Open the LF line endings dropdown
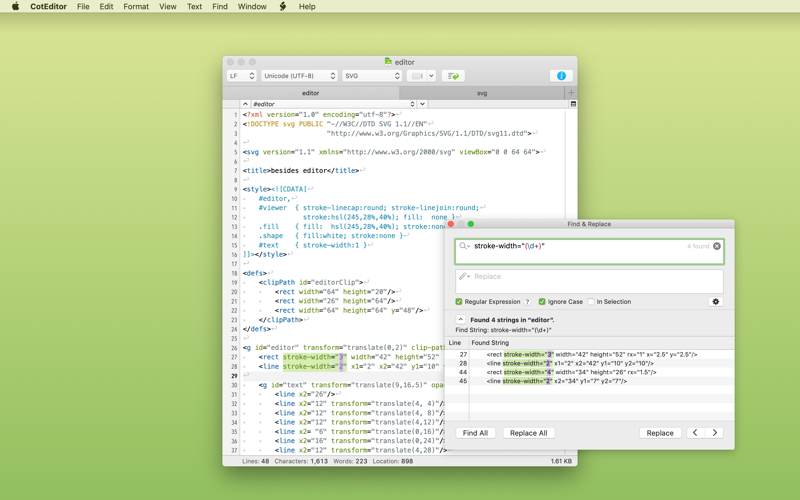 tap(241, 76)
